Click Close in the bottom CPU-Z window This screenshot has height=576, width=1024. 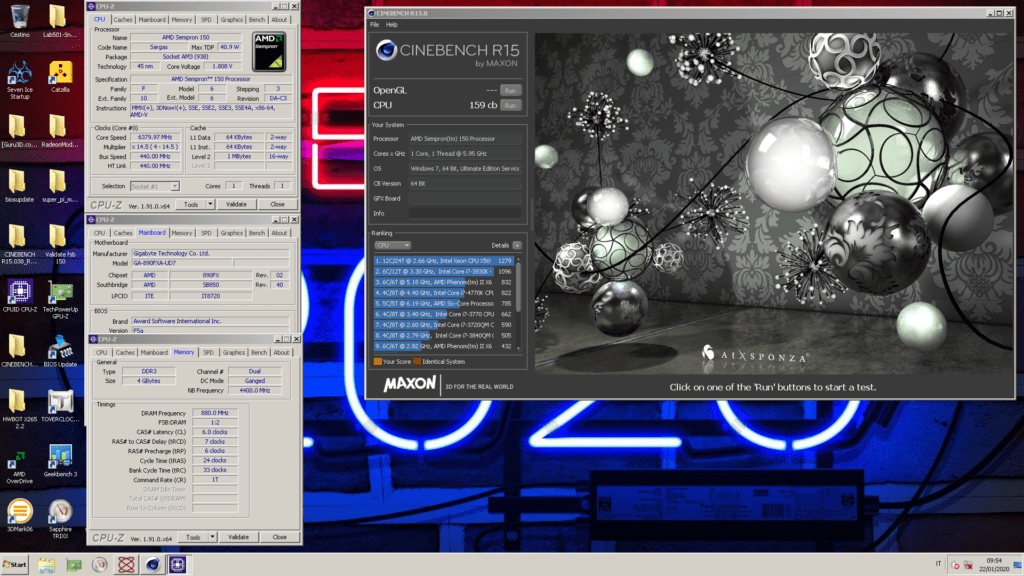pos(280,537)
